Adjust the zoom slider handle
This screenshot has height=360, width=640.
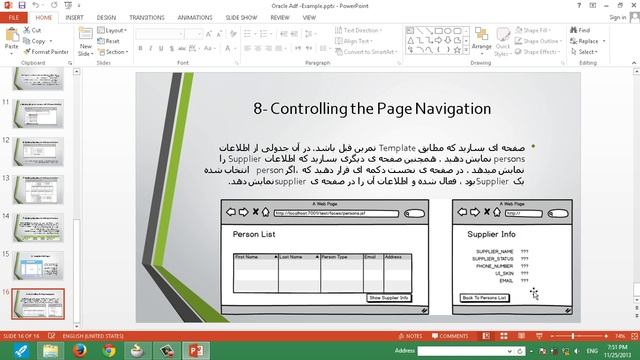pyautogui.click(x=573, y=336)
